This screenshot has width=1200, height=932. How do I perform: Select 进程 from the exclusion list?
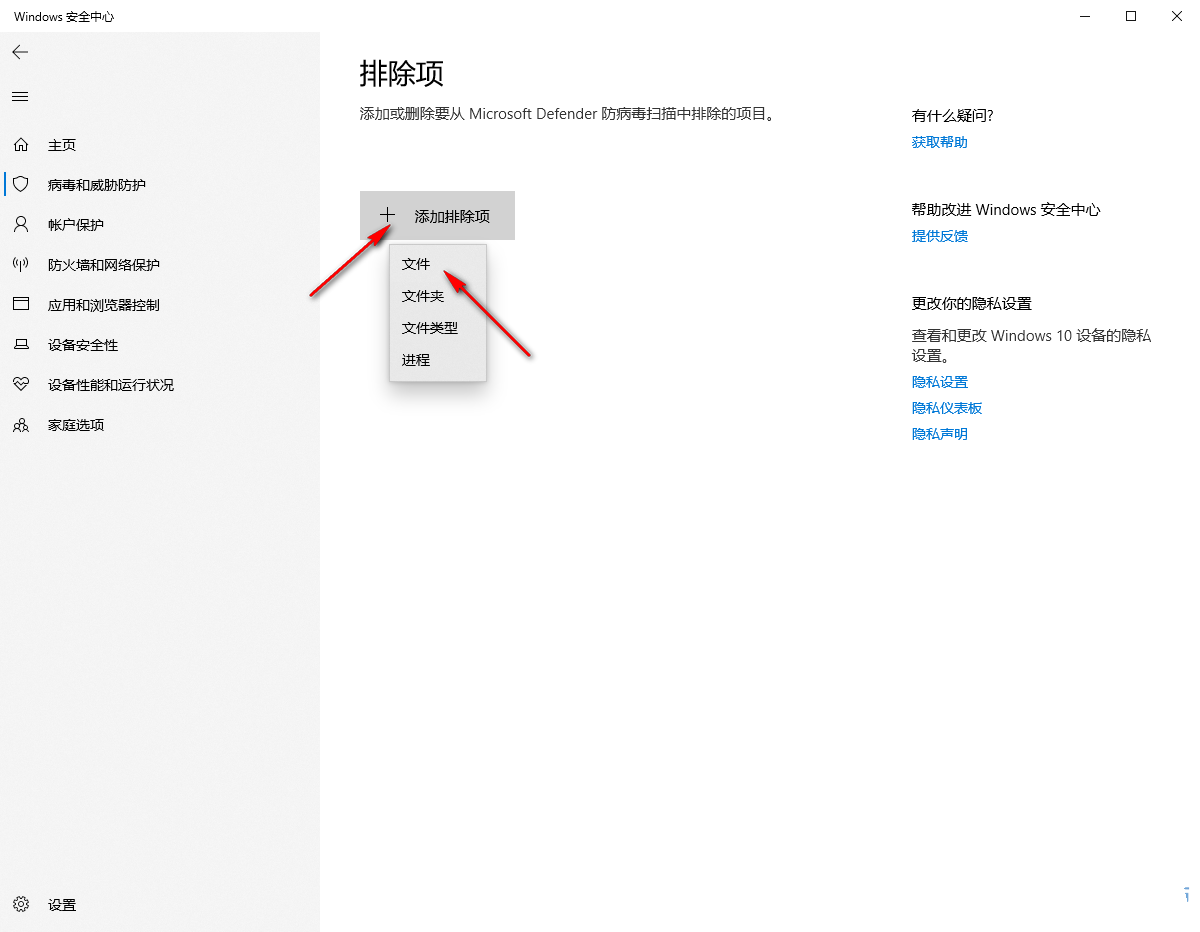(415, 359)
